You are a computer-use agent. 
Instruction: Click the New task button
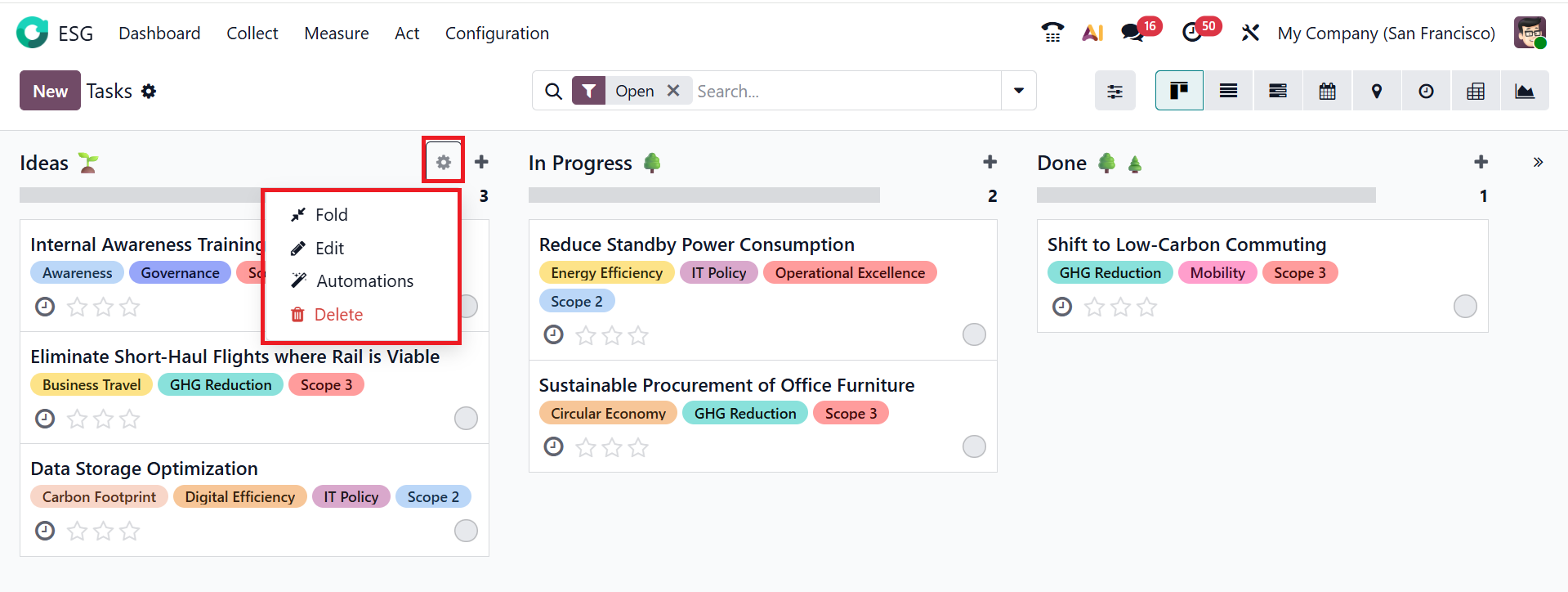pos(50,91)
